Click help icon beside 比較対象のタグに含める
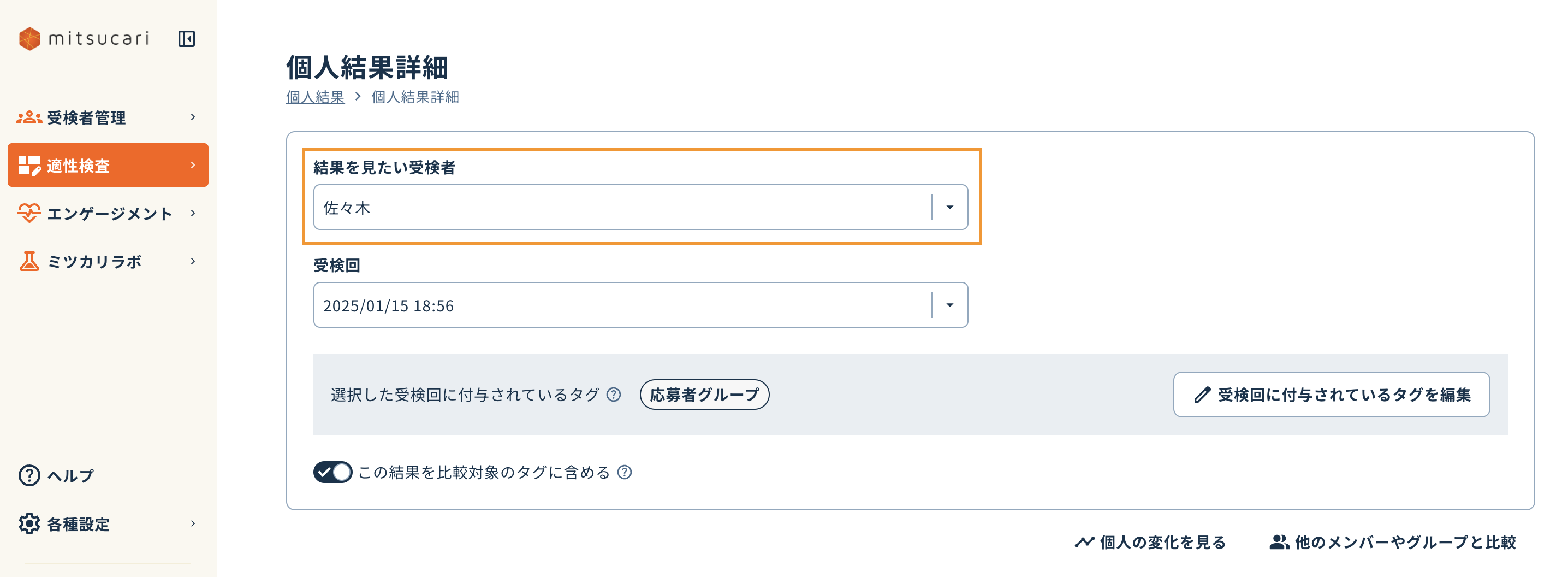Screen dimensions: 1568x577 pos(625,472)
